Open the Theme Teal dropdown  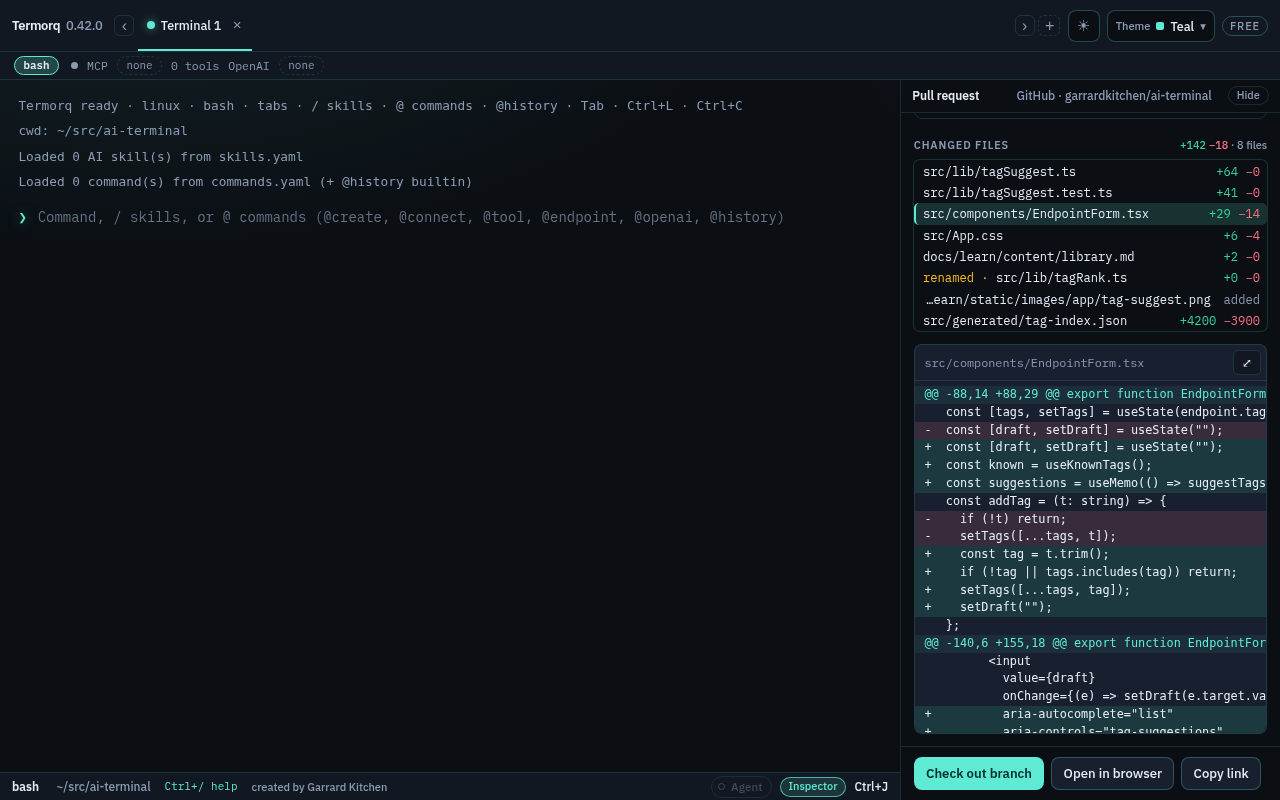(x=1161, y=26)
